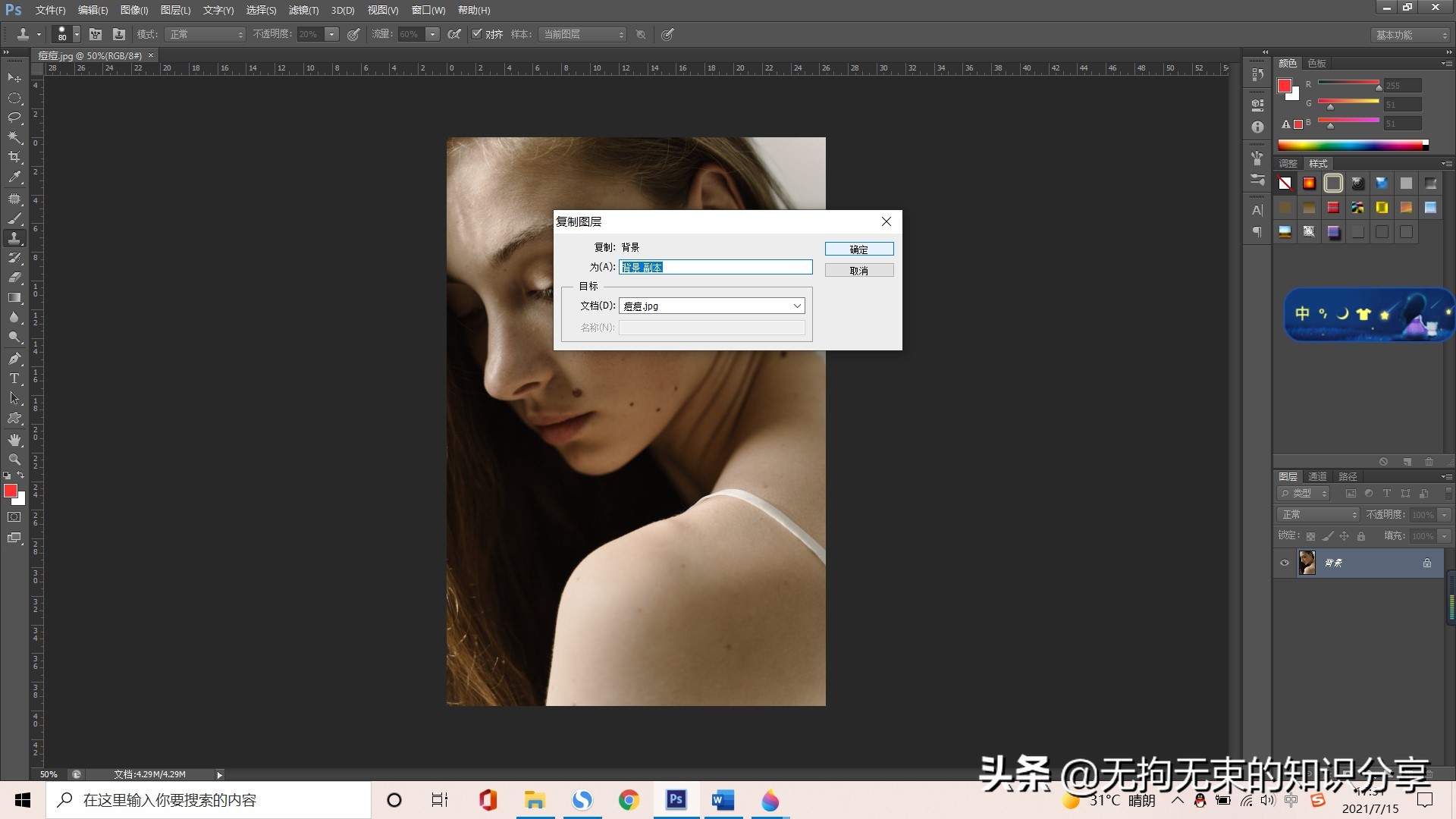Open the 样本 sample layer dropdown

(582, 34)
